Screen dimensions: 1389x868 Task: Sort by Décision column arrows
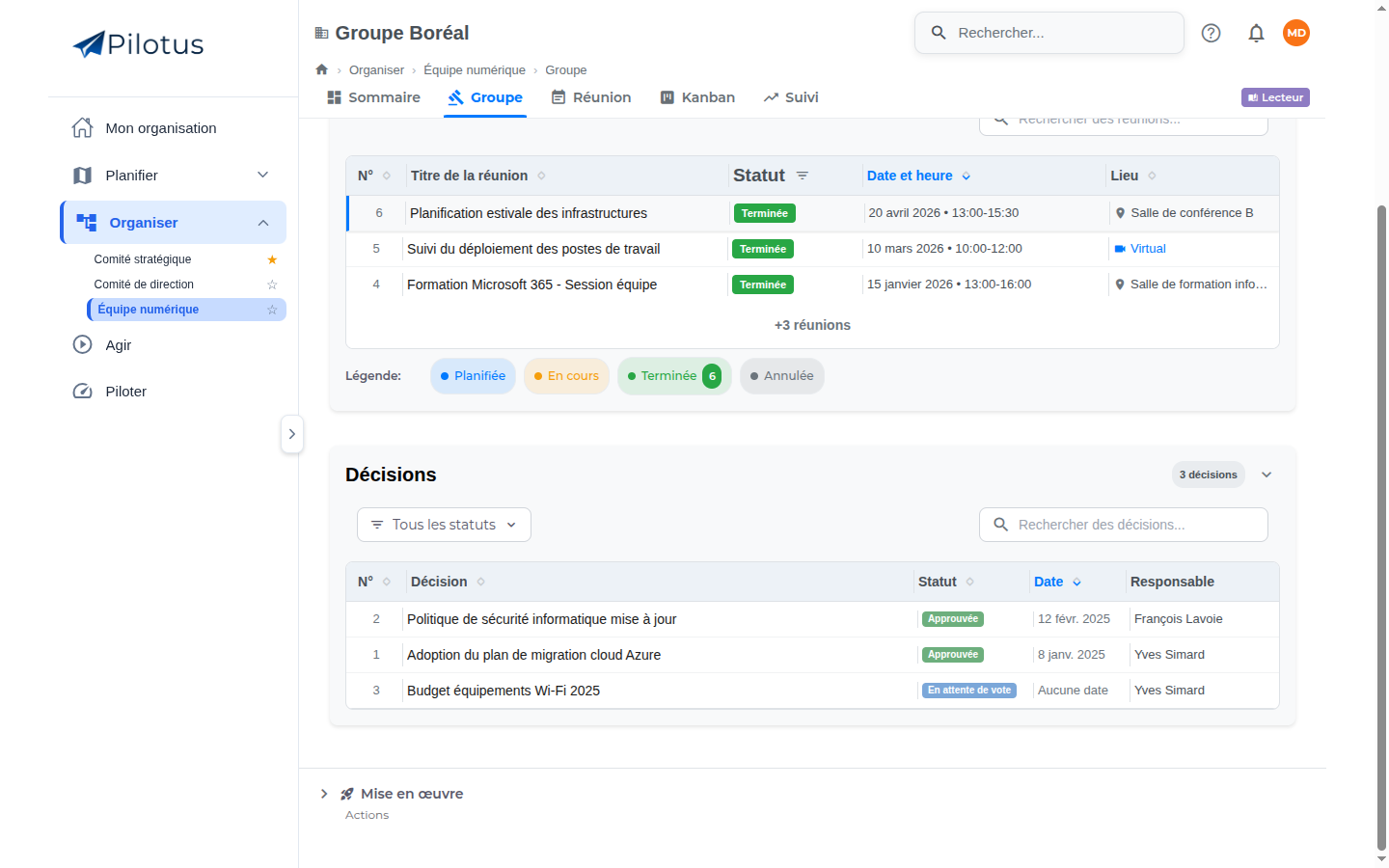(x=480, y=582)
